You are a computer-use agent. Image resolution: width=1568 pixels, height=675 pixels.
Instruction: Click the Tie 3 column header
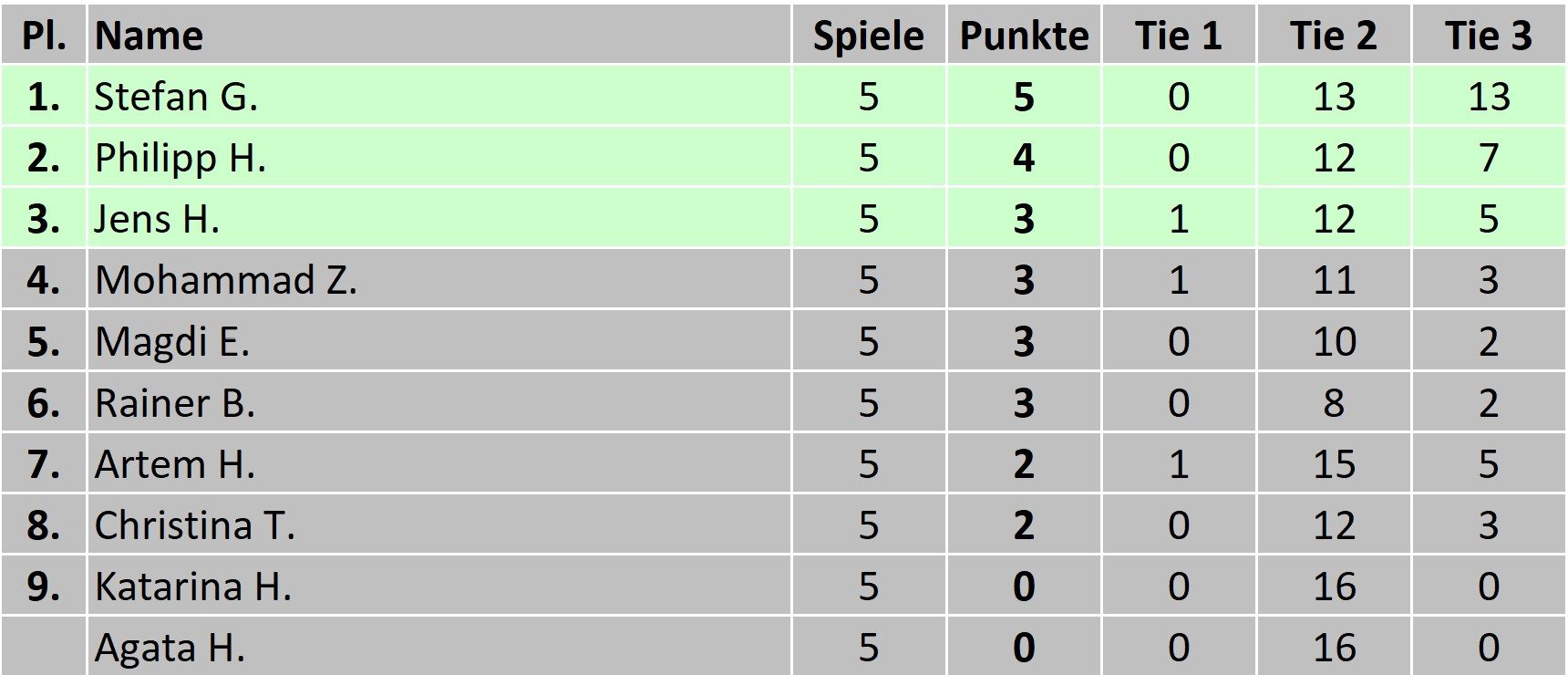tap(1488, 36)
